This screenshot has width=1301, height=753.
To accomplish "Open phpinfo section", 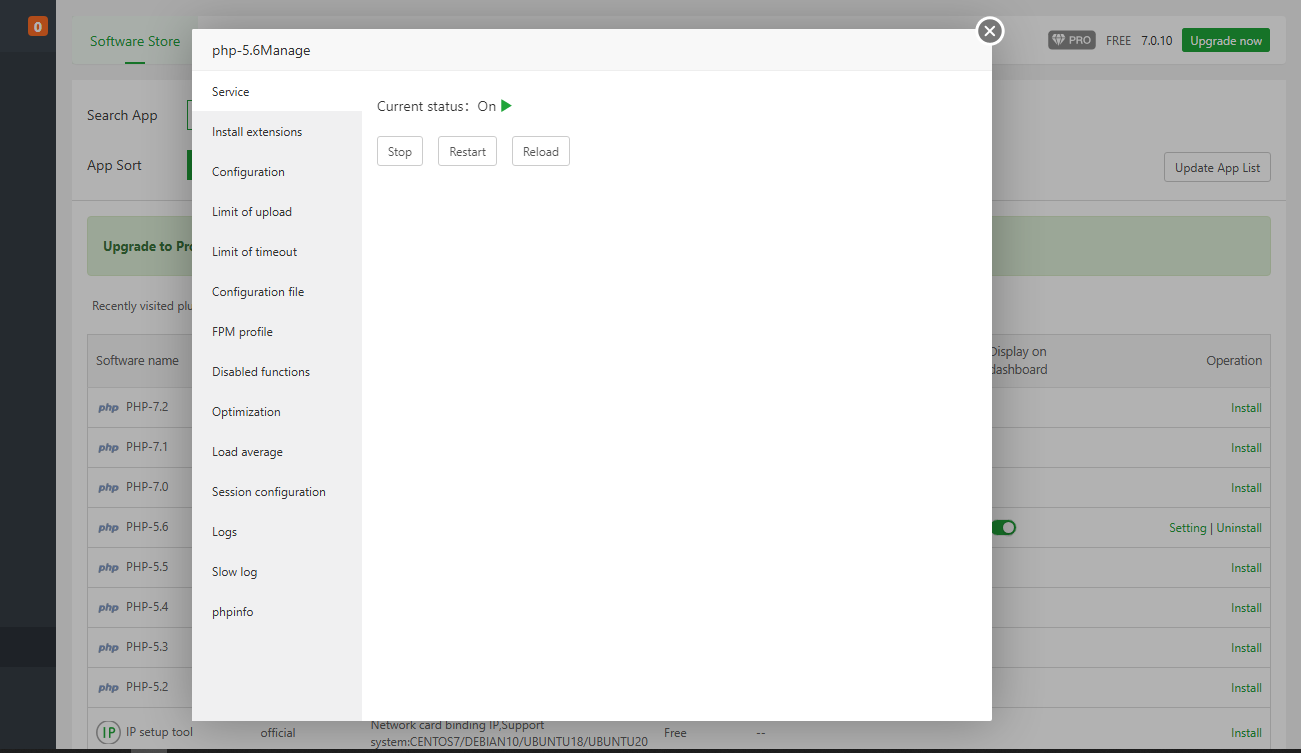I will (277, 611).
